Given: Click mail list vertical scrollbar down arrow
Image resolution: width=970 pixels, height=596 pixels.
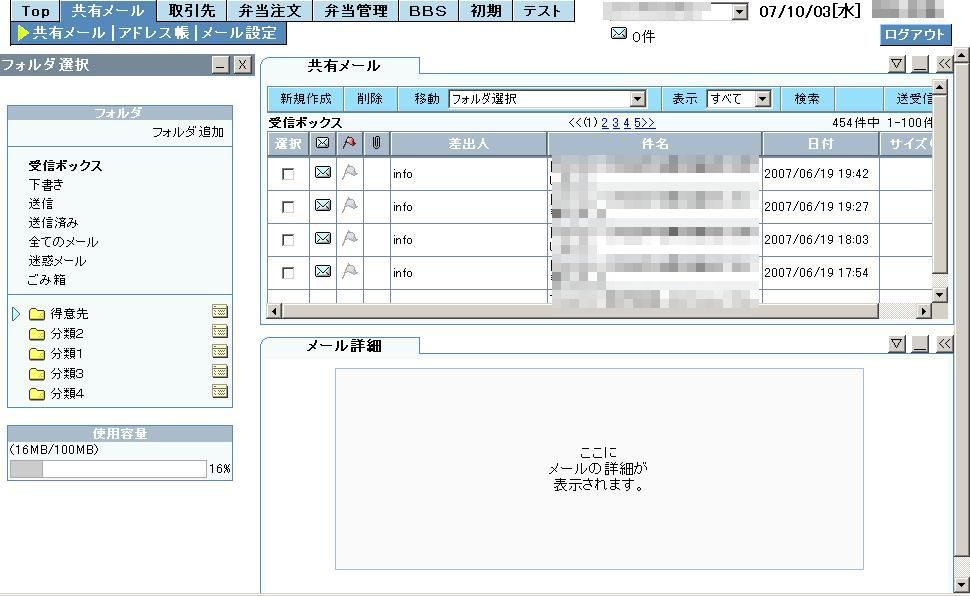Looking at the screenshot, I should (x=940, y=295).
